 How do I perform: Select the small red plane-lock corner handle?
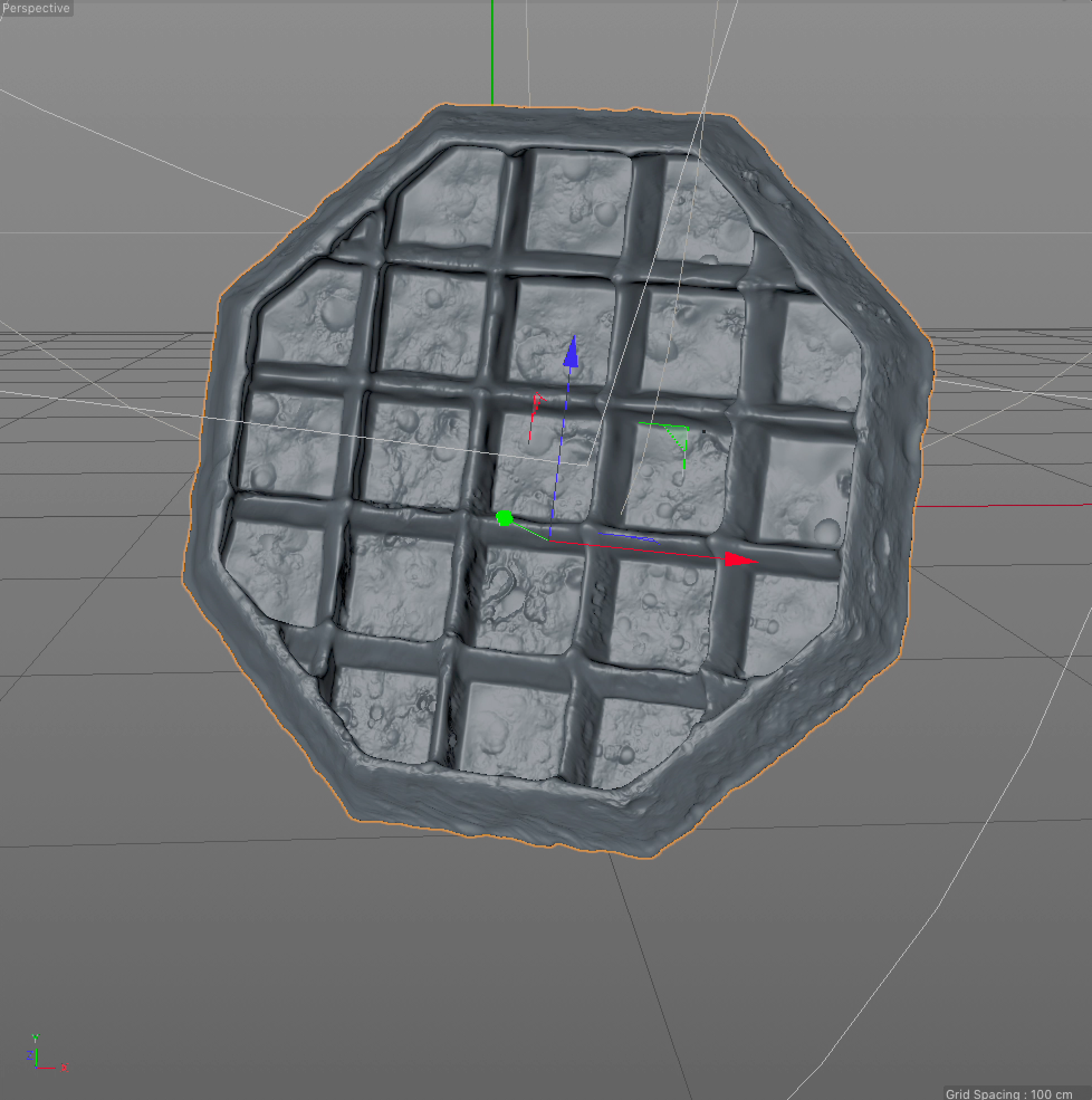coord(537,401)
